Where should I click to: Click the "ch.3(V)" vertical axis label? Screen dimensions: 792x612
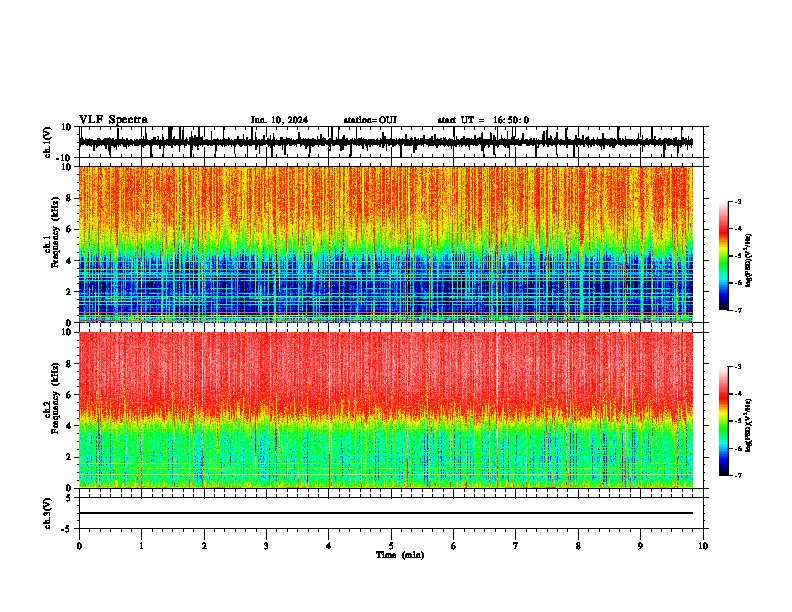pos(48,513)
